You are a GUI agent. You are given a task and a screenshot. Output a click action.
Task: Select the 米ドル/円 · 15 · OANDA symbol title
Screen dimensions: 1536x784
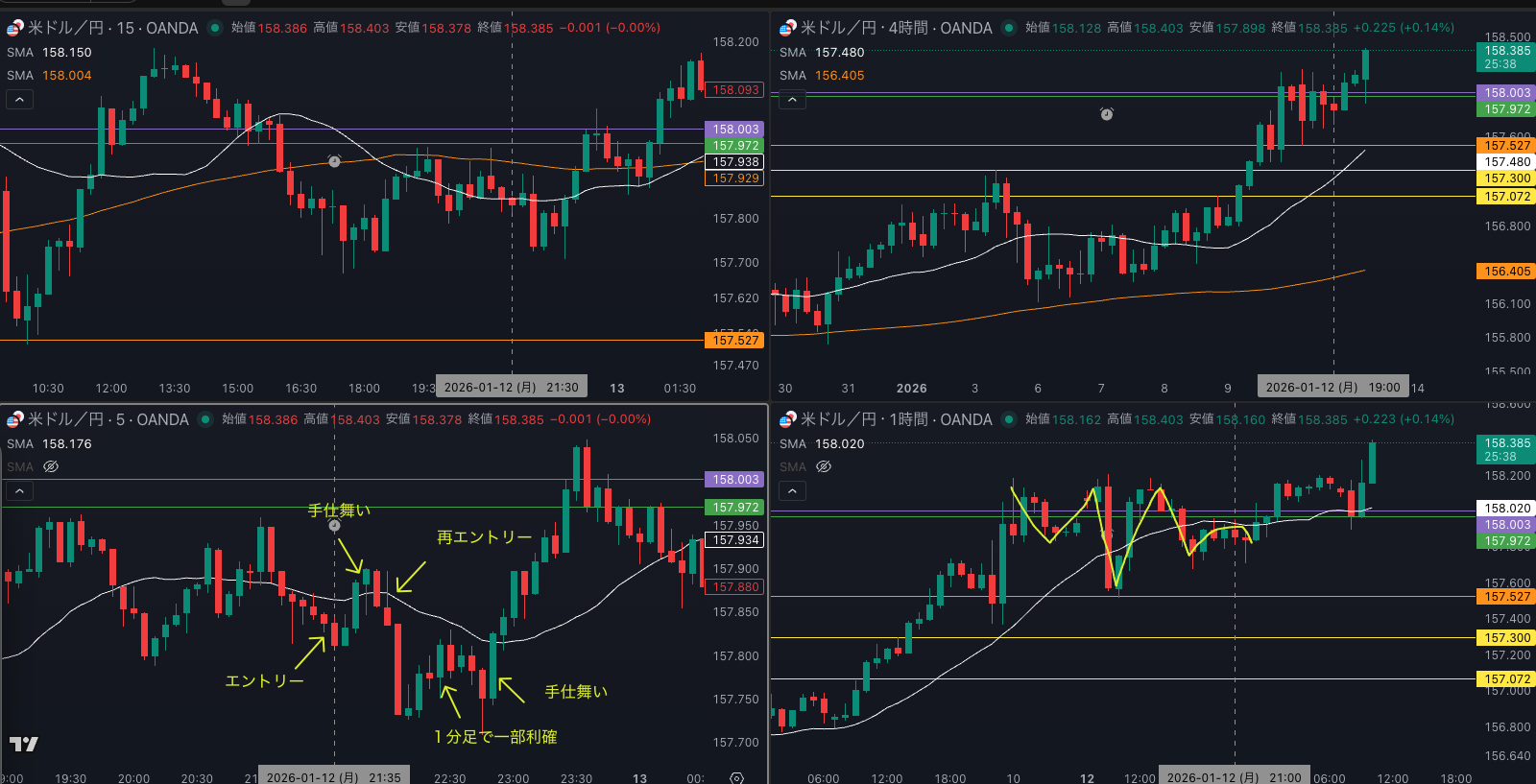[112, 28]
